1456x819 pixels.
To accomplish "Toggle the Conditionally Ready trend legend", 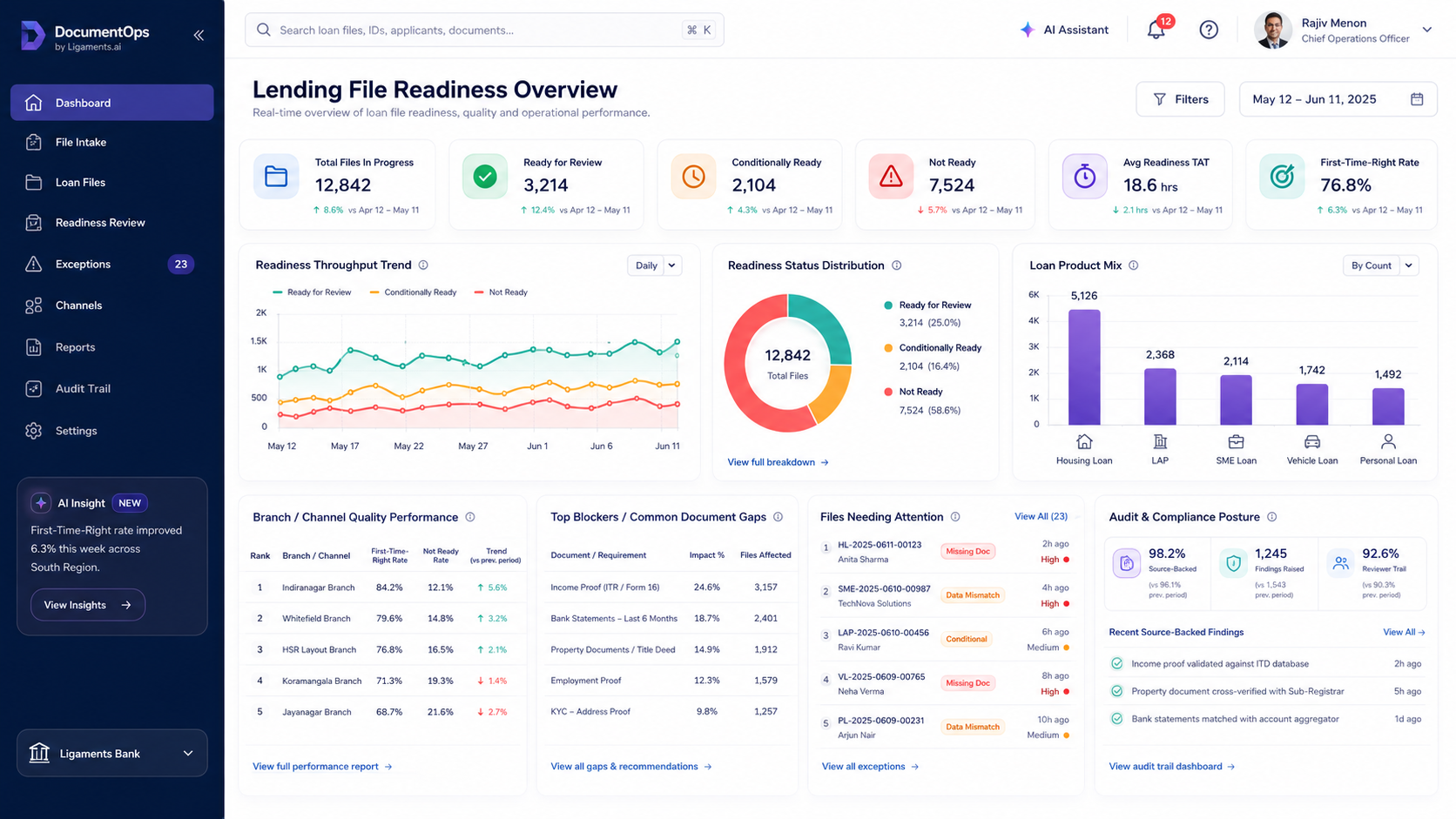I will 413,292.
